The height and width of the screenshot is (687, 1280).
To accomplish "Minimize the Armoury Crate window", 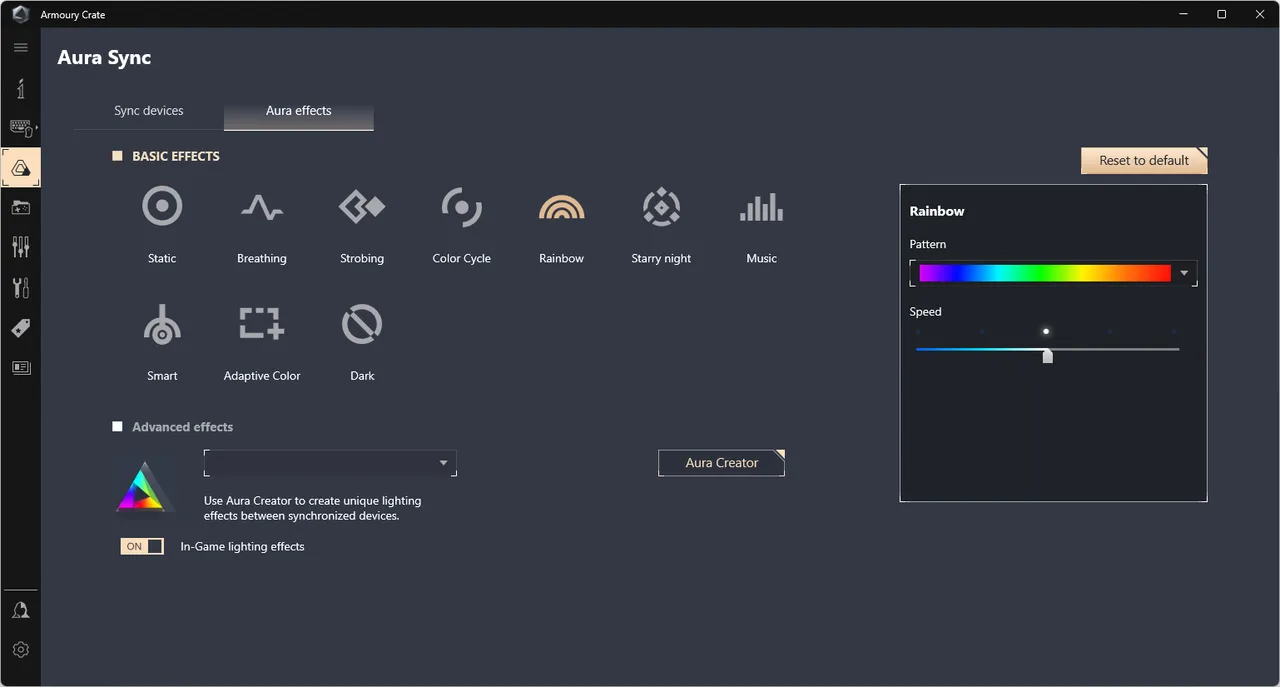I will tap(1186, 14).
